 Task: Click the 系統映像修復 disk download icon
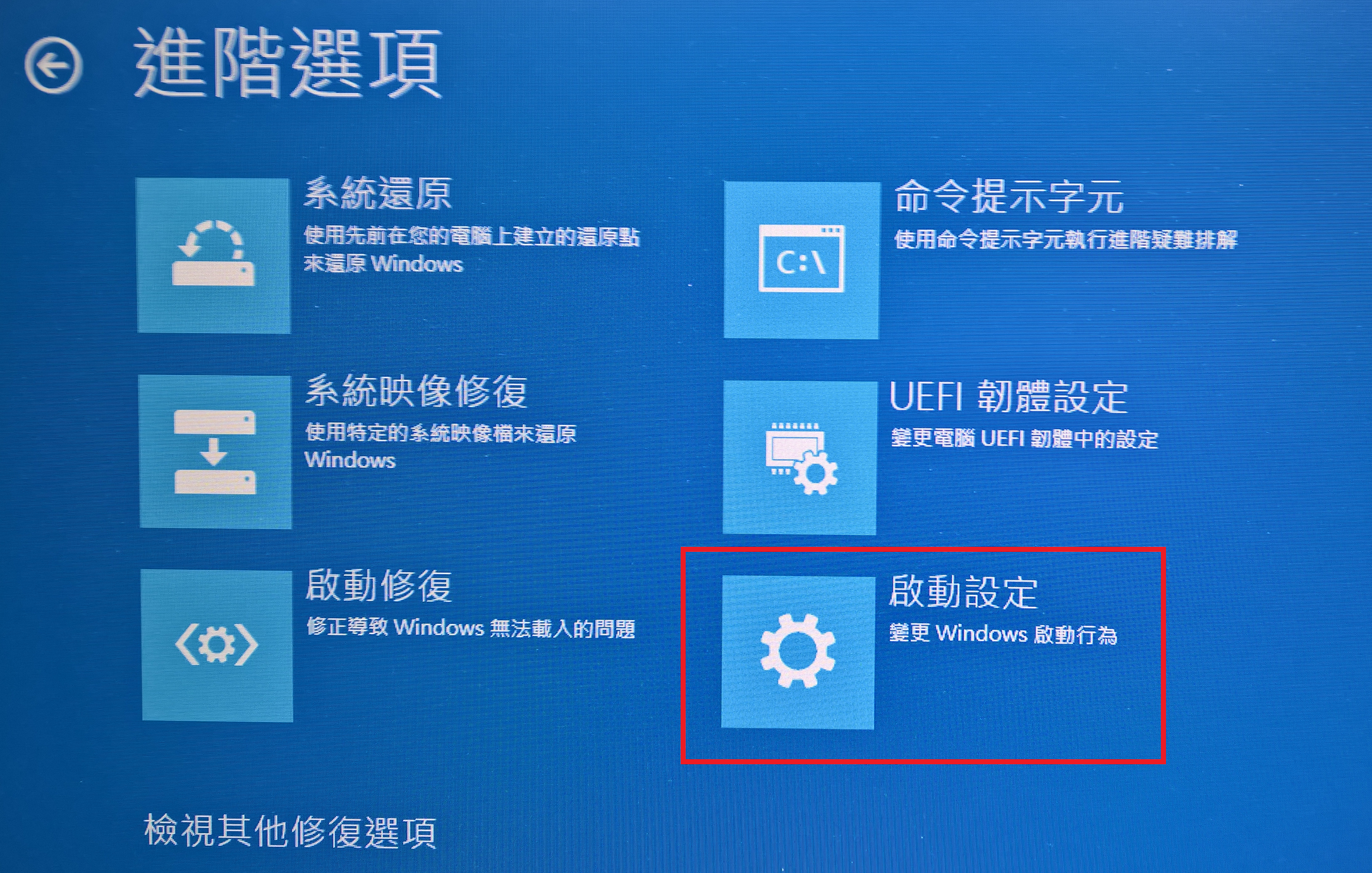(215, 451)
